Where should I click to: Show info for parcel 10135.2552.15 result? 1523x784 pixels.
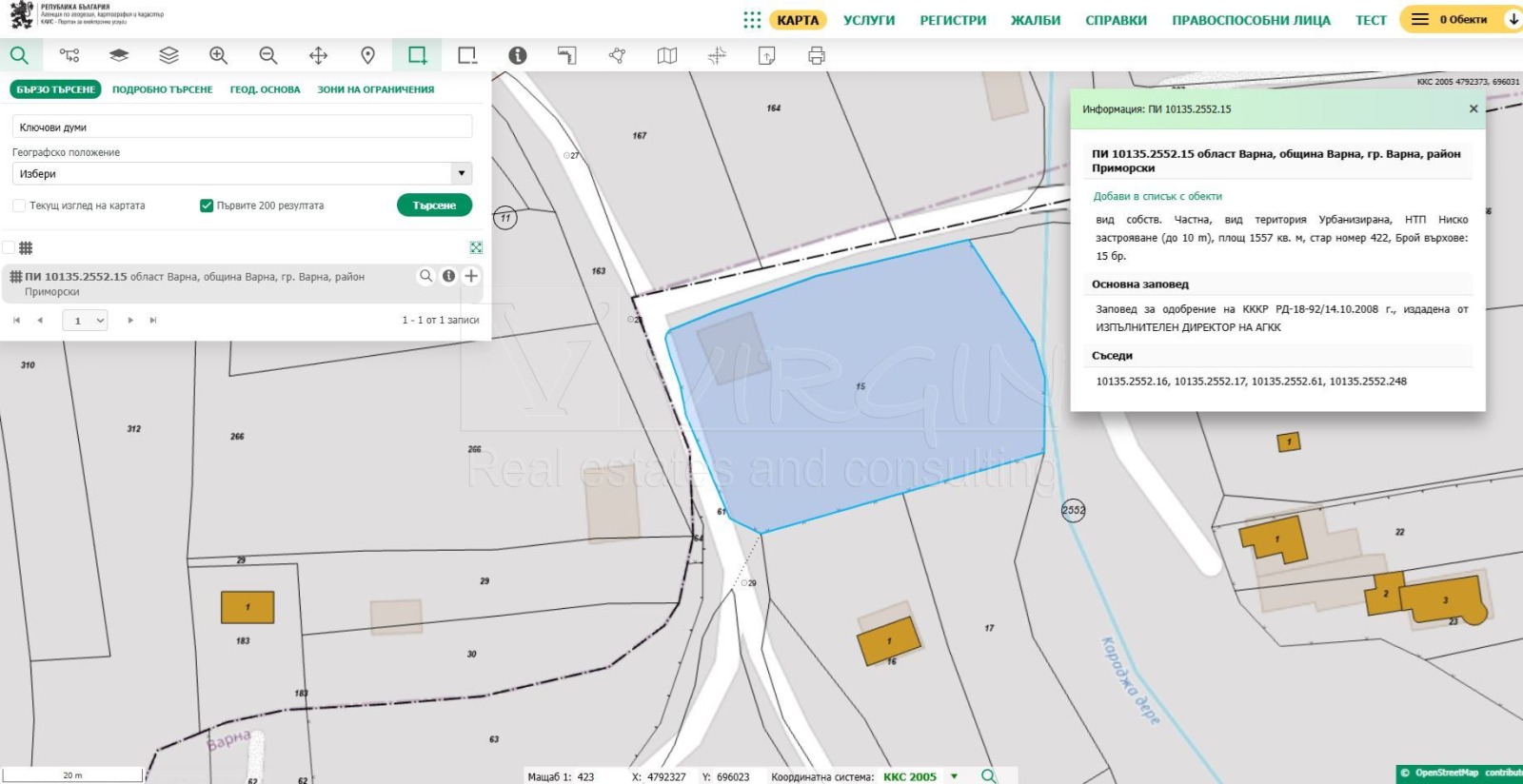[x=448, y=276]
